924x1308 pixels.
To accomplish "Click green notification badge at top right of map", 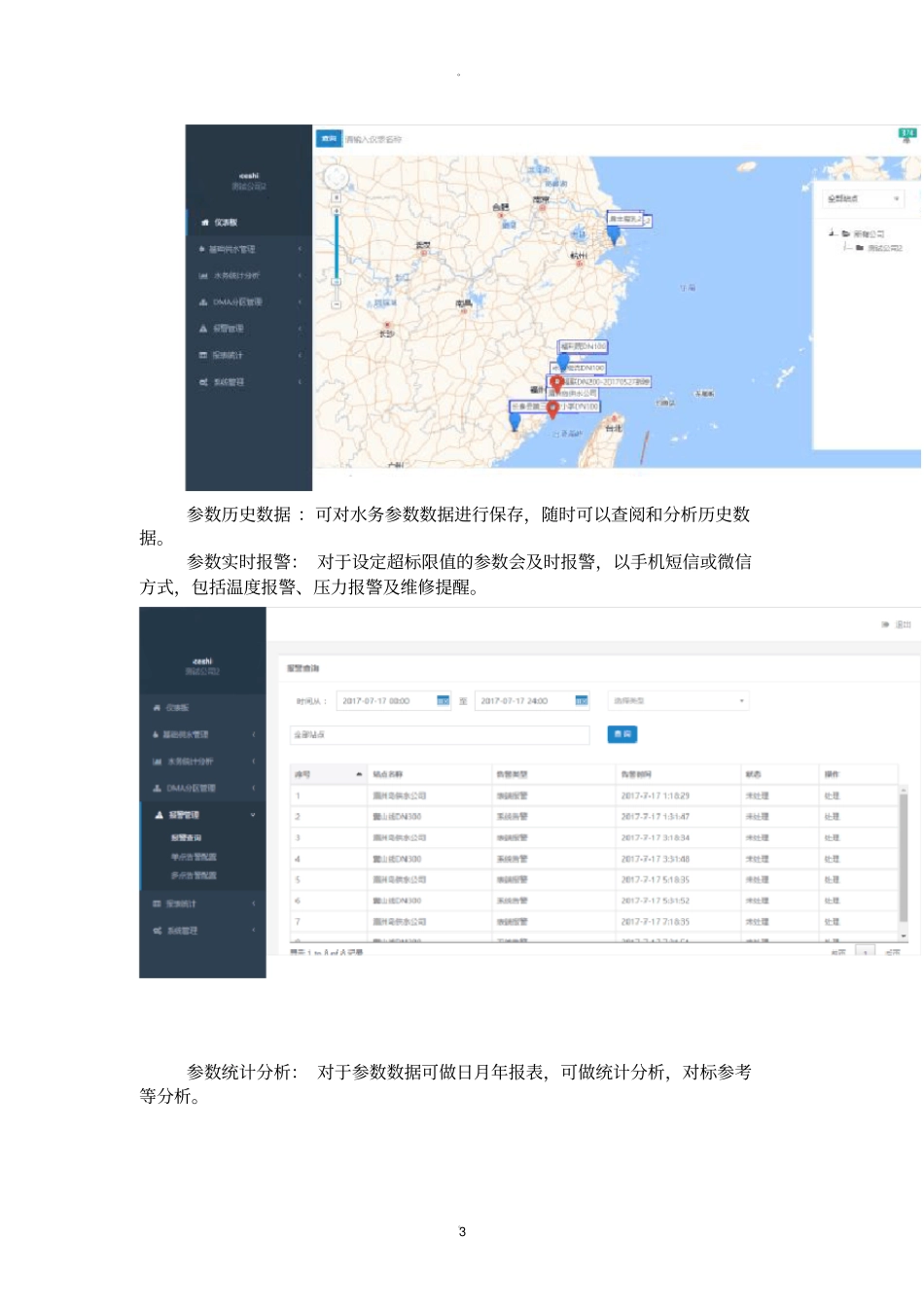I will tap(906, 133).
